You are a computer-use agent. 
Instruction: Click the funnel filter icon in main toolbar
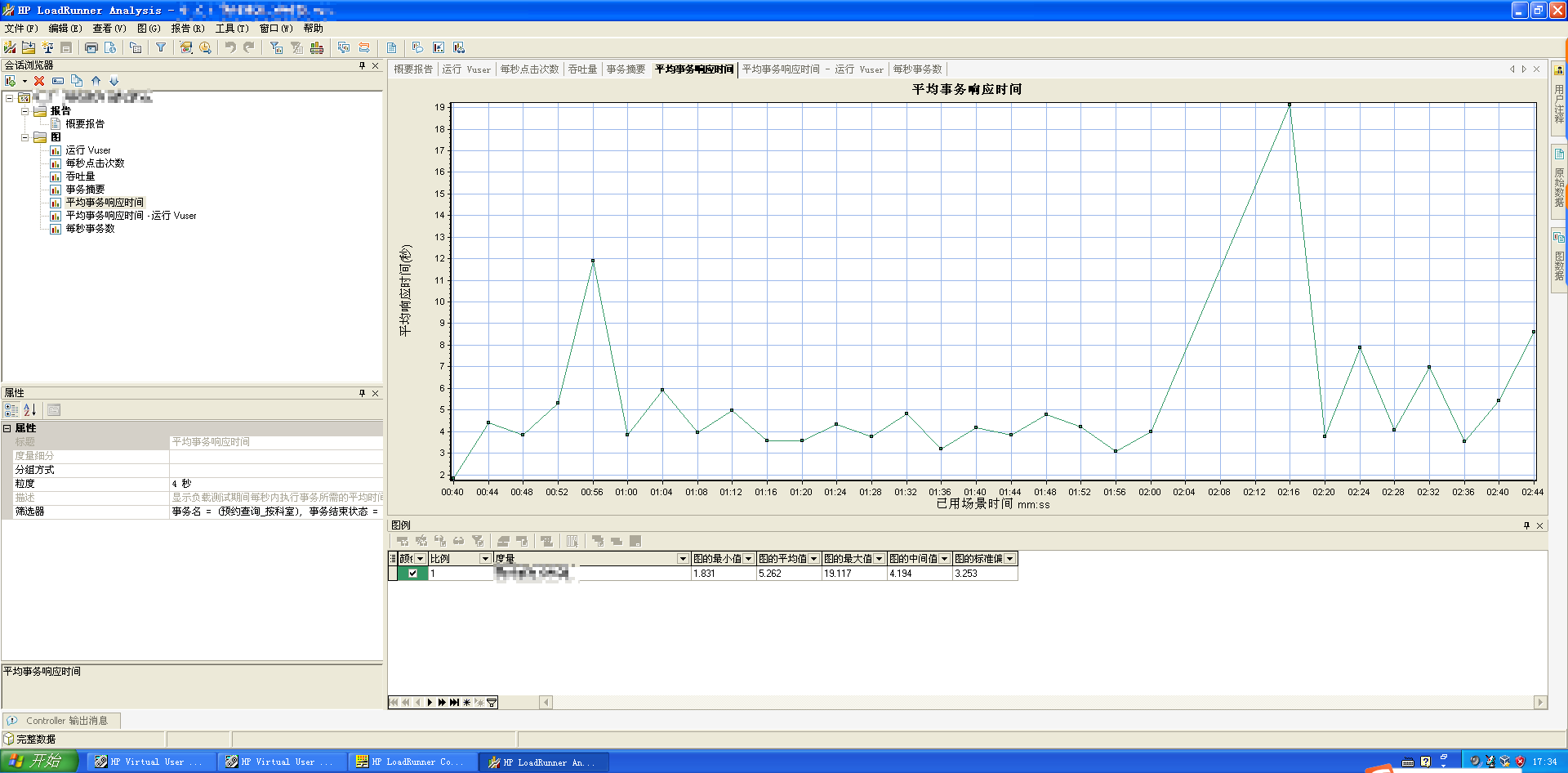click(x=161, y=48)
